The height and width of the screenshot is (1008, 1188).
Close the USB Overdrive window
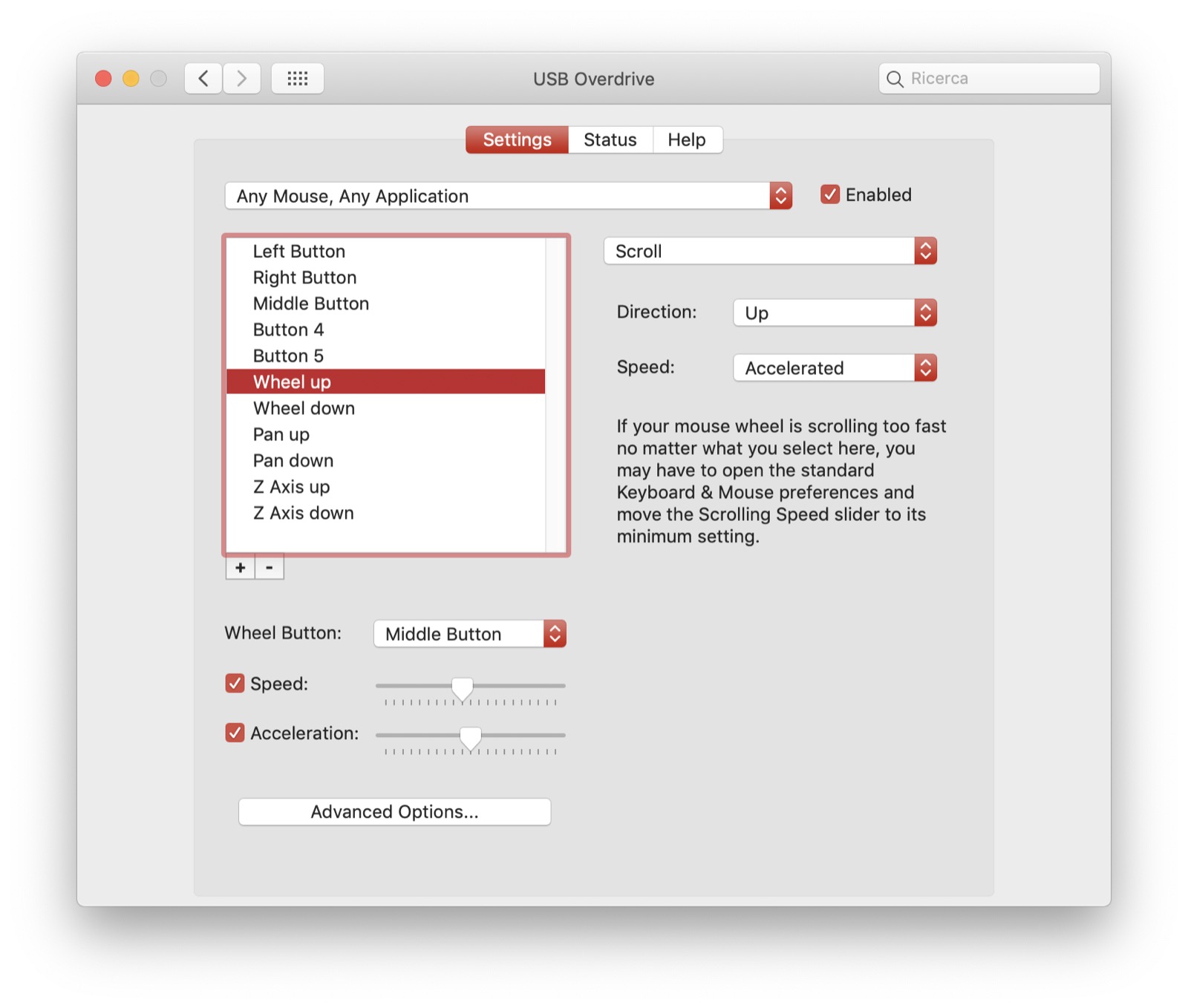tap(104, 78)
